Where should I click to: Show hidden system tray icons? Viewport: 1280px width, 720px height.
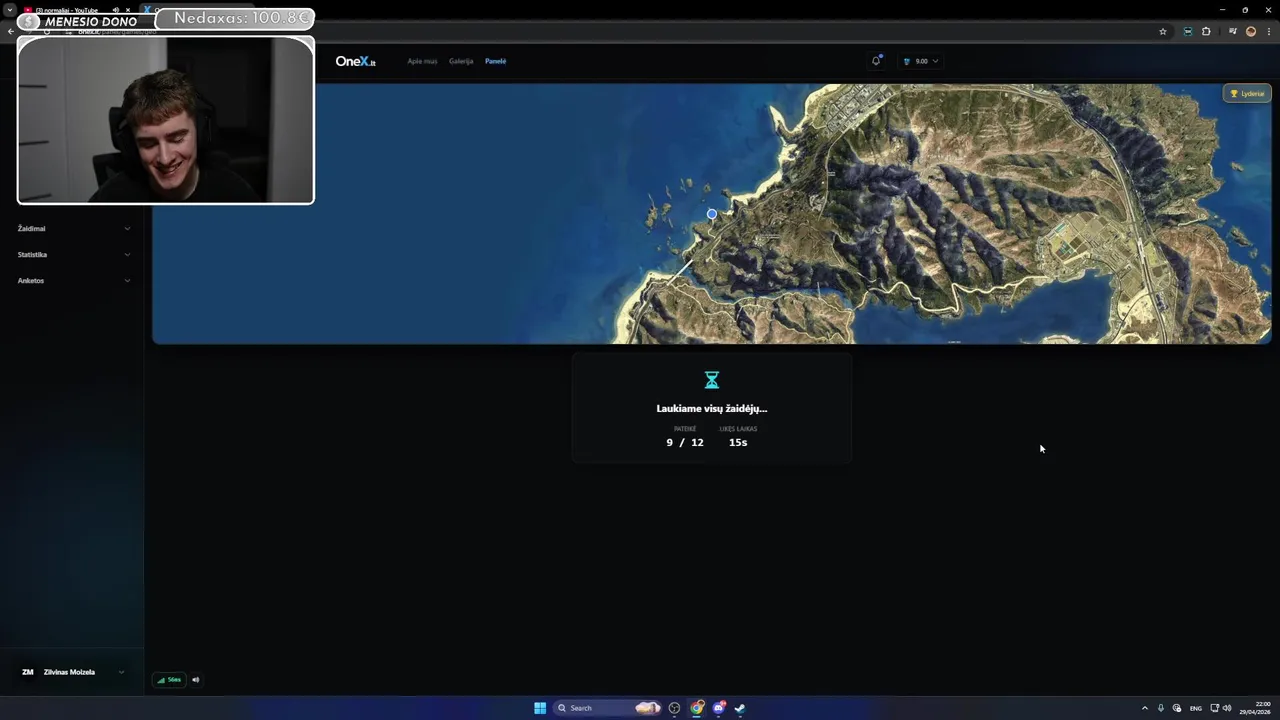tap(1145, 708)
